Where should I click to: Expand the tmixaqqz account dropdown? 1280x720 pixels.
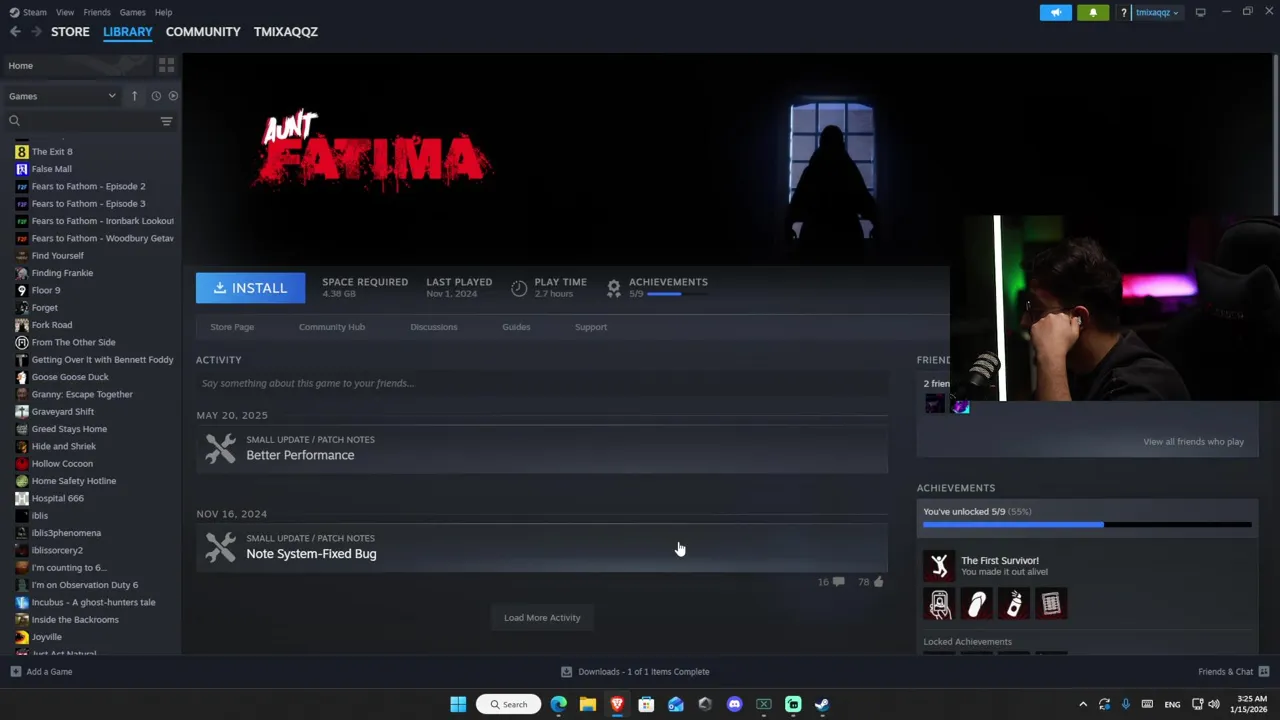point(1157,12)
